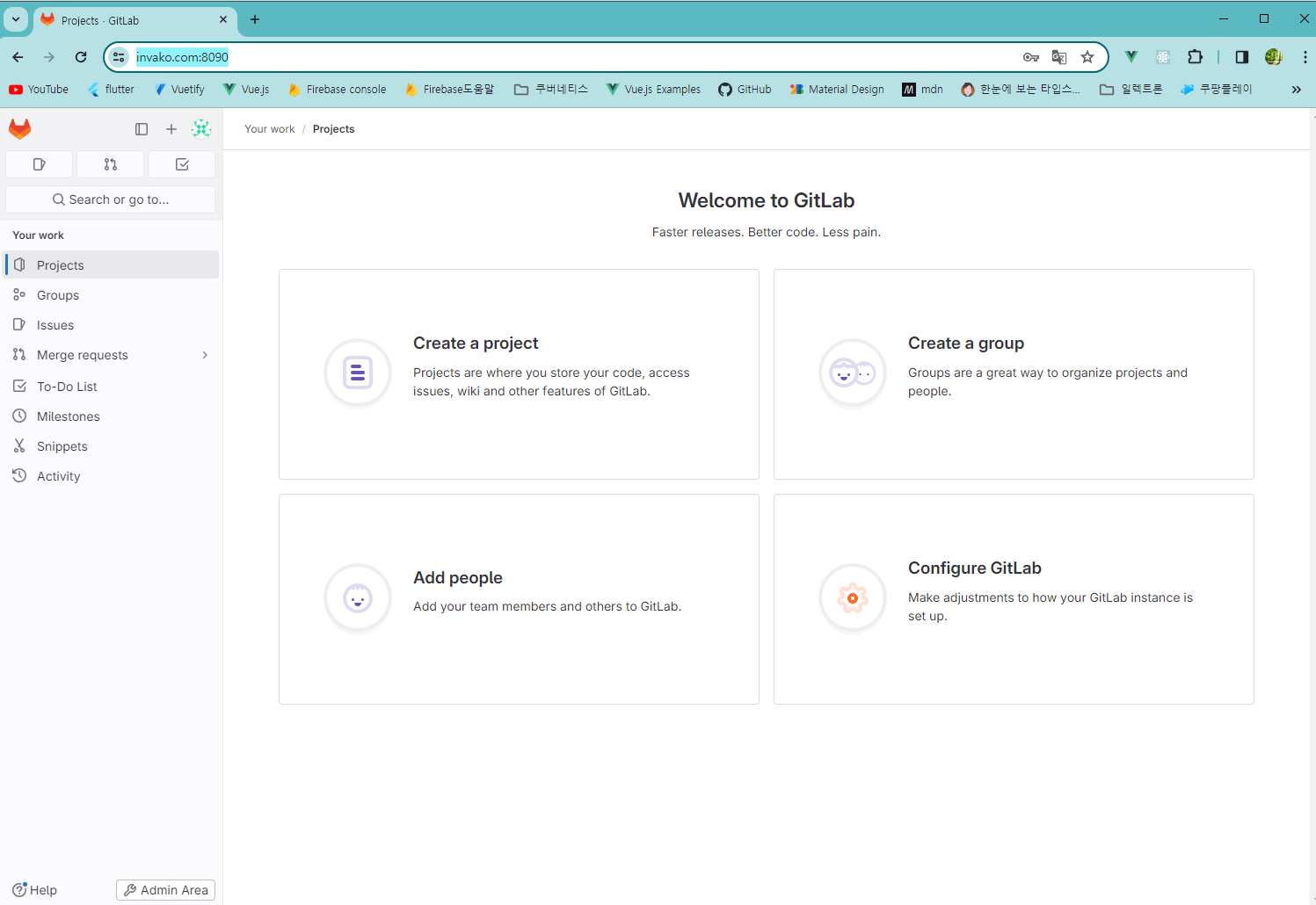The height and width of the screenshot is (905, 1316).
Task: Close the Projects GitLab tab
Action: pos(223,19)
